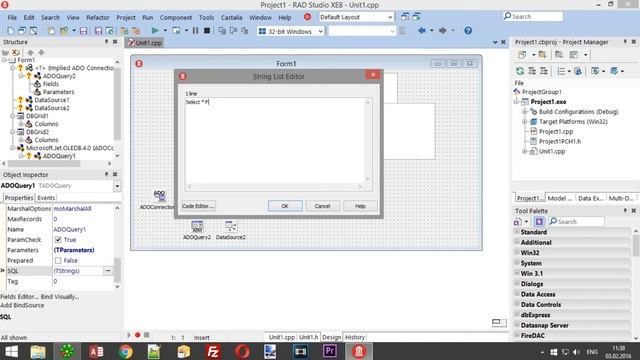This screenshot has width=640, height=360.
Task: Click OK in String List Editor
Action: pyautogui.click(x=285, y=206)
